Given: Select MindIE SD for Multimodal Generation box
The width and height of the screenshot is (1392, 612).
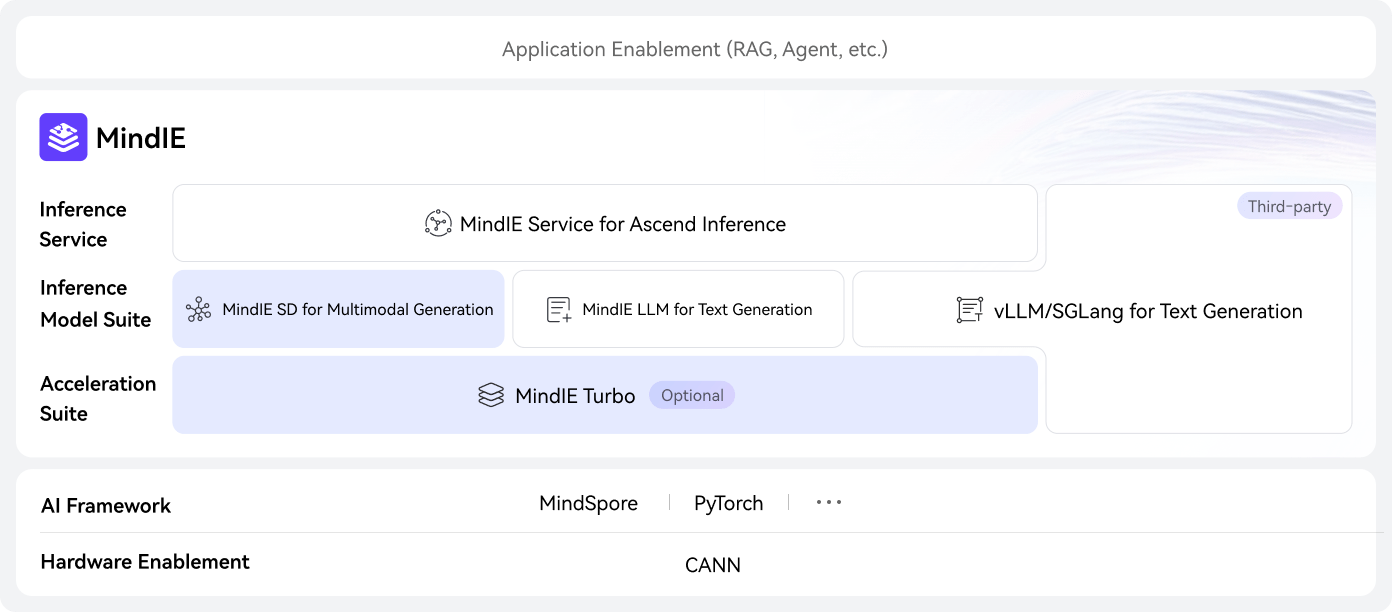Looking at the screenshot, I should click(357, 310).
